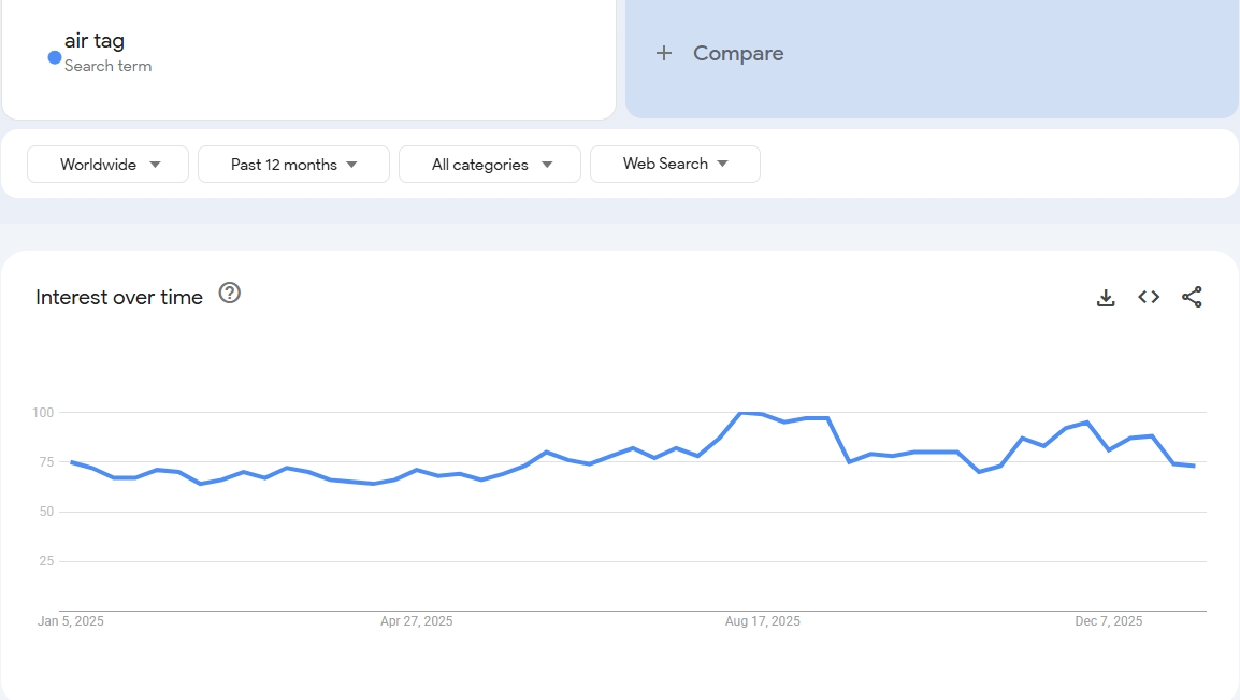The image size is (1240, 700).
Task: Download the interest over time data
Action: coord(1105,297)
